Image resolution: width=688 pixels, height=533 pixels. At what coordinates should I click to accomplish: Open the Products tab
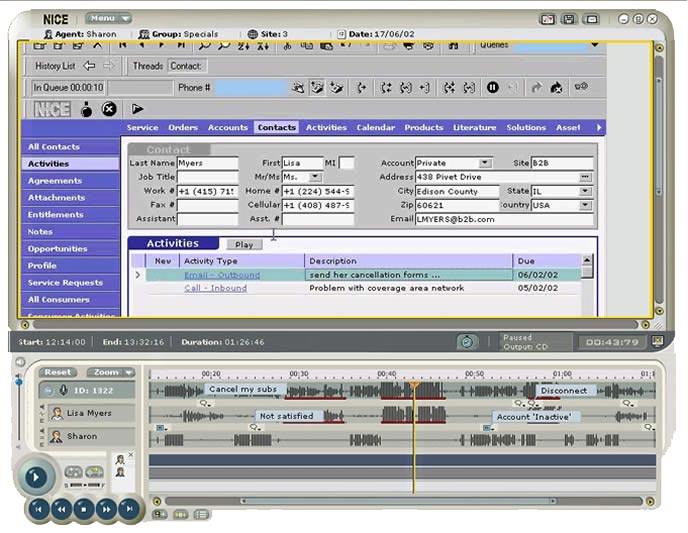423,128
